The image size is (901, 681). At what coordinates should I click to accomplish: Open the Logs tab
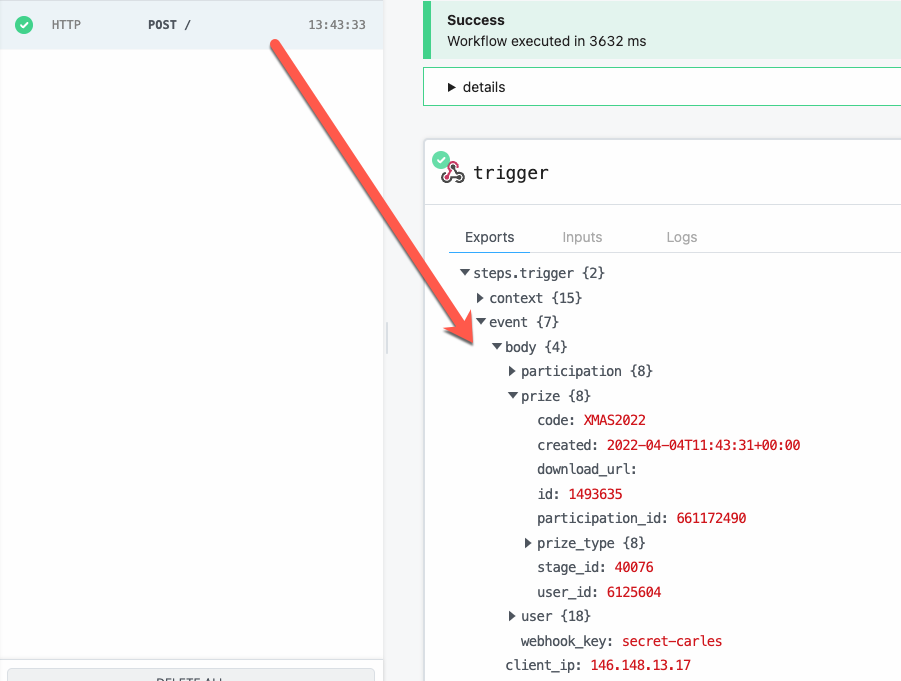pyautogui.click(x=681, y=237)
